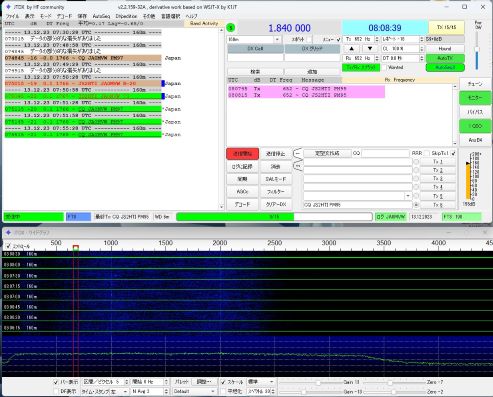Screen dimensions: 493x397
Task: Click the Gain 13 slider in waterfall controls
Action: [317, 383]
